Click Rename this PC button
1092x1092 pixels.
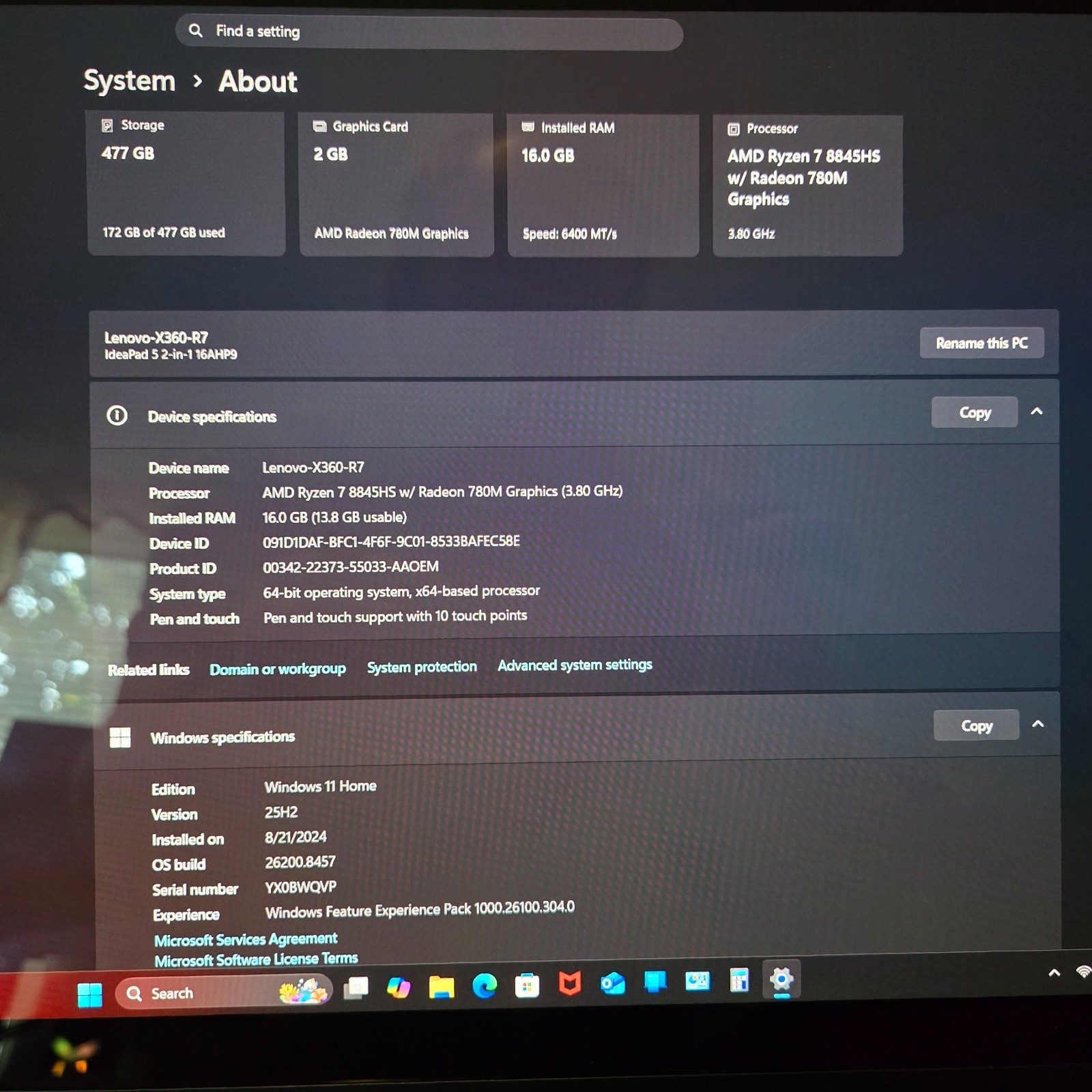982,343
